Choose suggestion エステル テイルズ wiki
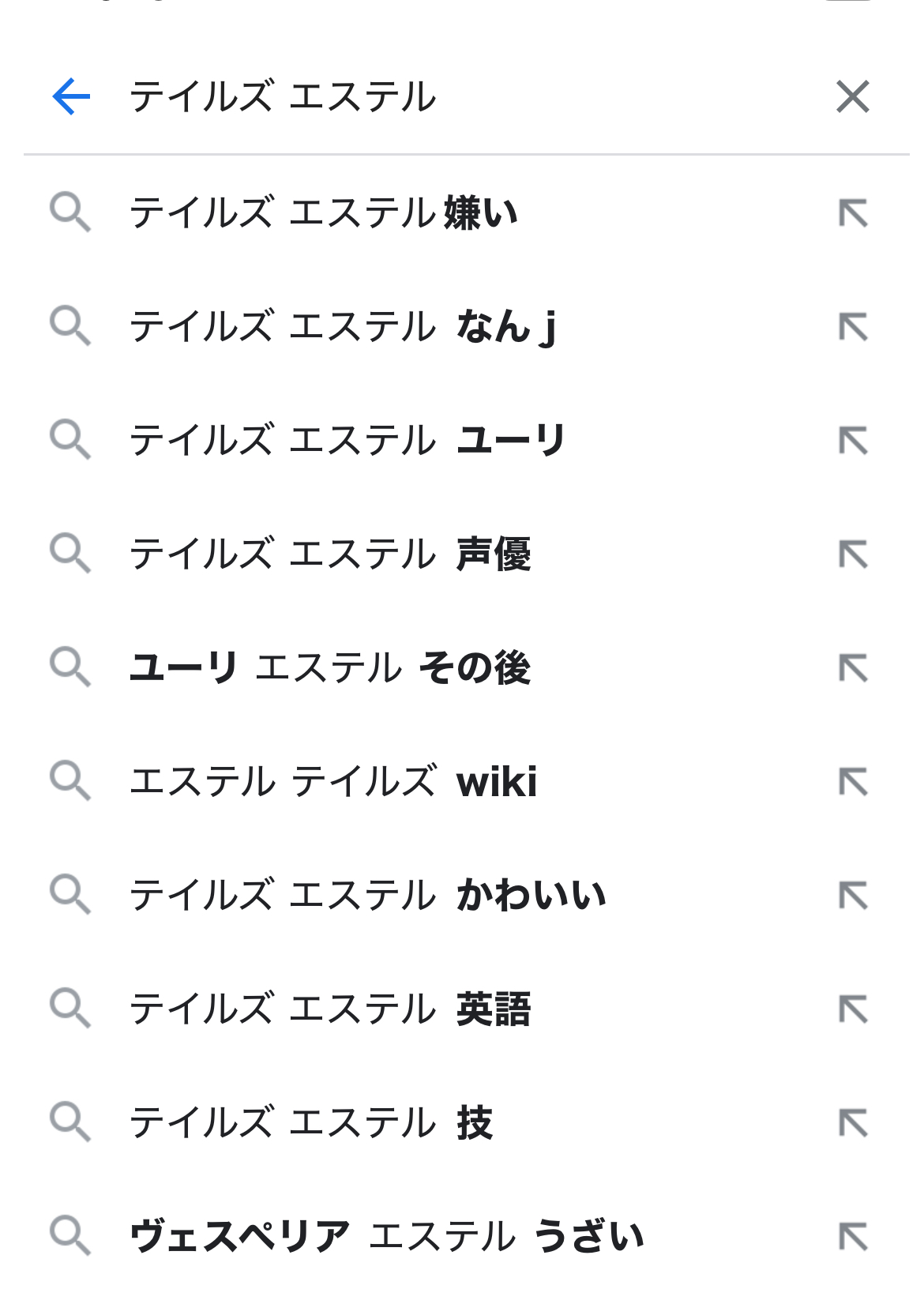Screen dimensions: 924x1304 coord(333,782)
